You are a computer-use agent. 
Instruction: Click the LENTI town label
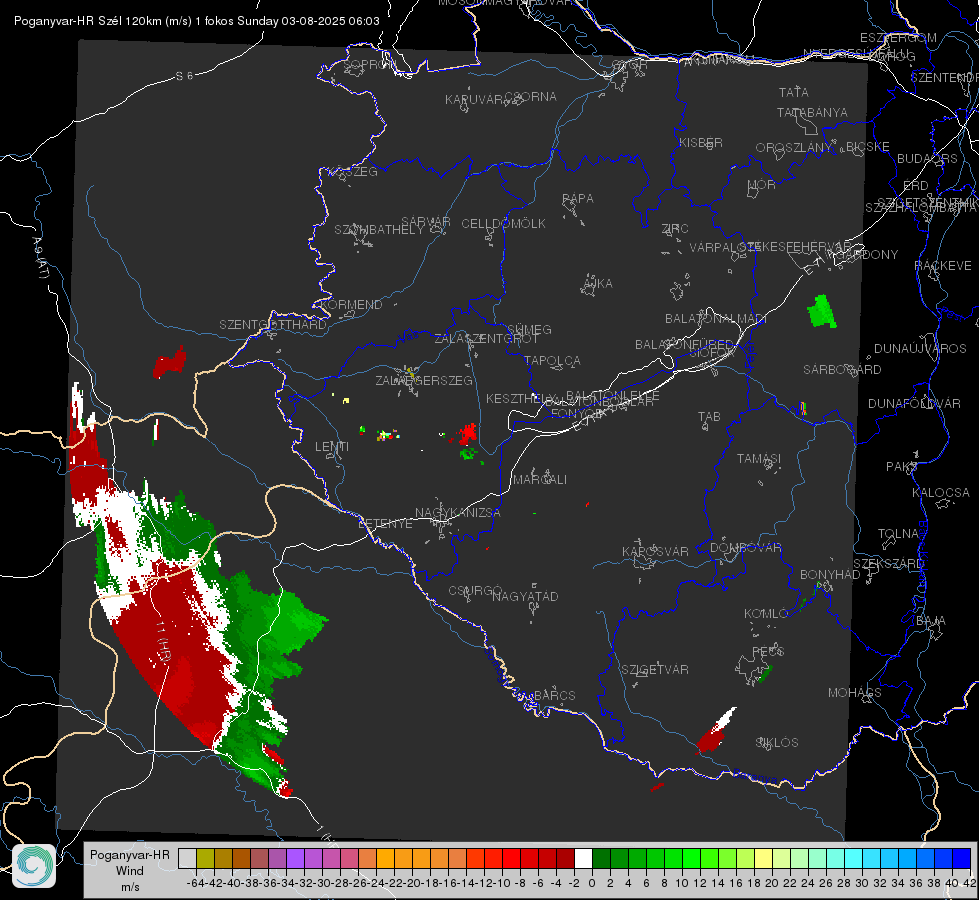[x=332, y=446]
